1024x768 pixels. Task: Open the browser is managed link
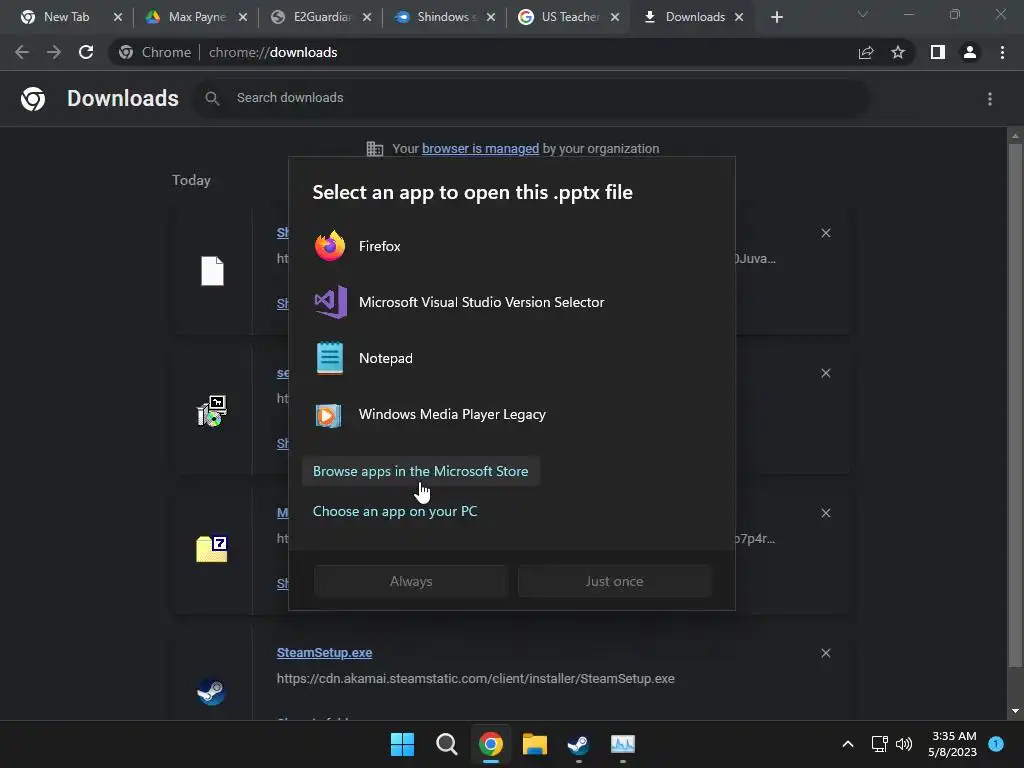coord(480,148)
